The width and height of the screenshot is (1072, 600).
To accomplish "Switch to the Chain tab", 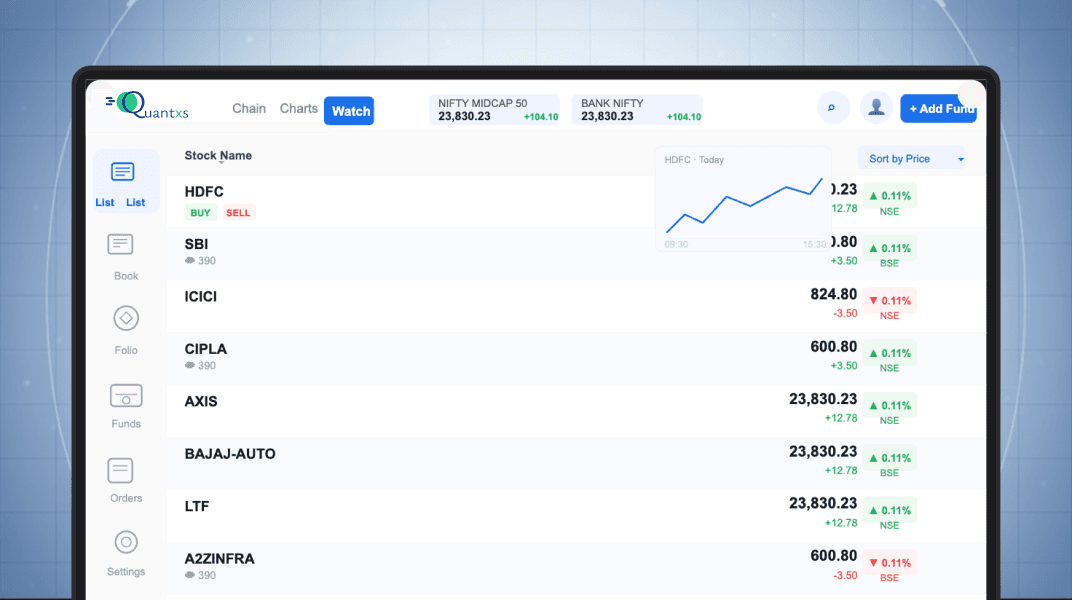I will [249, 109].
